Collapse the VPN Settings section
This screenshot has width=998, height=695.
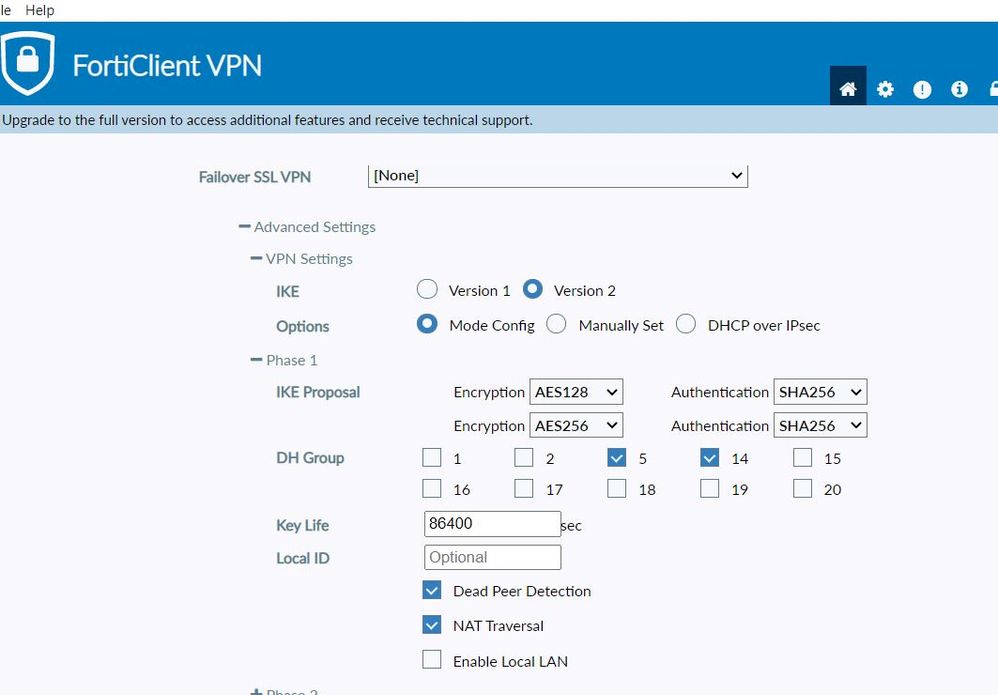pos(301,258)
